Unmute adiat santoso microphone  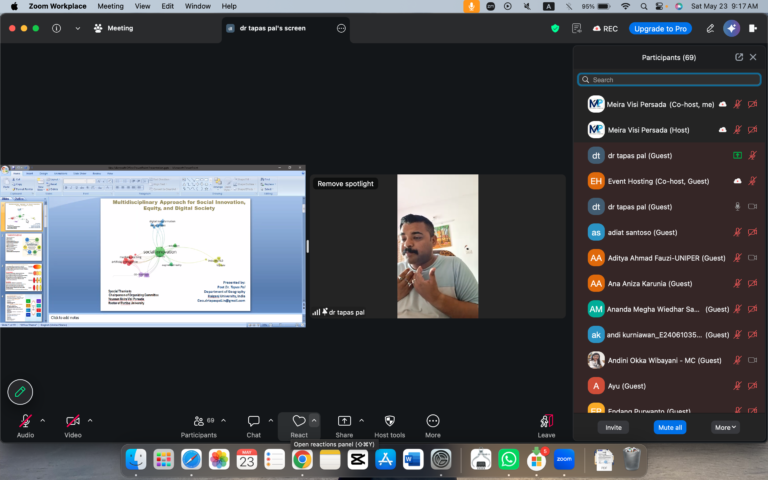coord(737,232)
